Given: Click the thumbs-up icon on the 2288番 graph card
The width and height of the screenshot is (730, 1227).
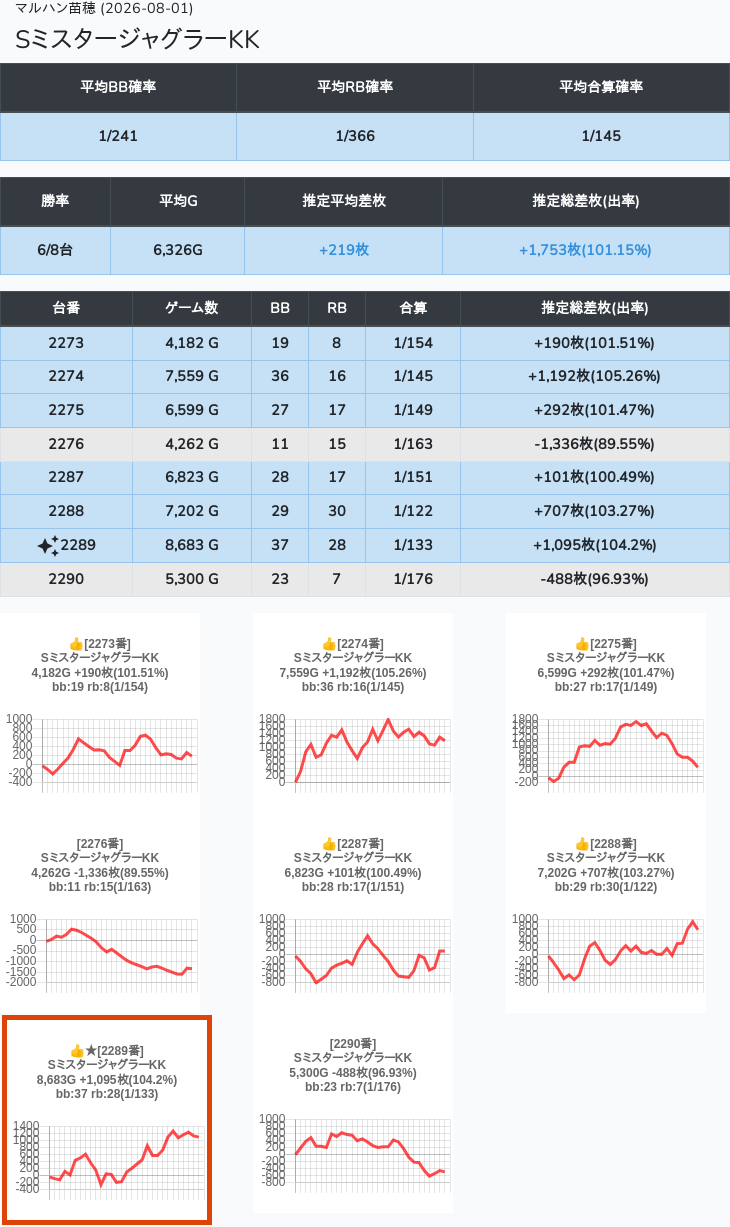Looking at the screenshot, I should (581, 844).
